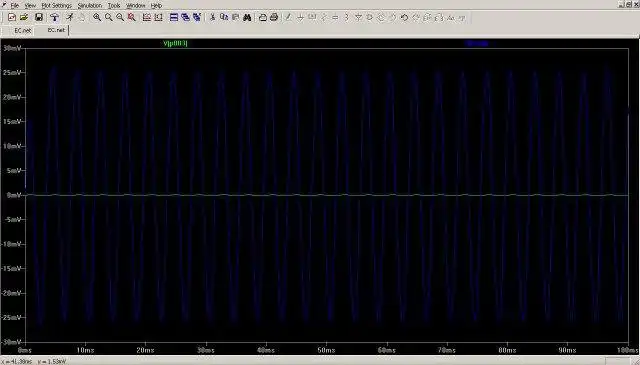Select the second EC.net tab
This screenshot has width=640, height=365.
click(x=56, y=31)
